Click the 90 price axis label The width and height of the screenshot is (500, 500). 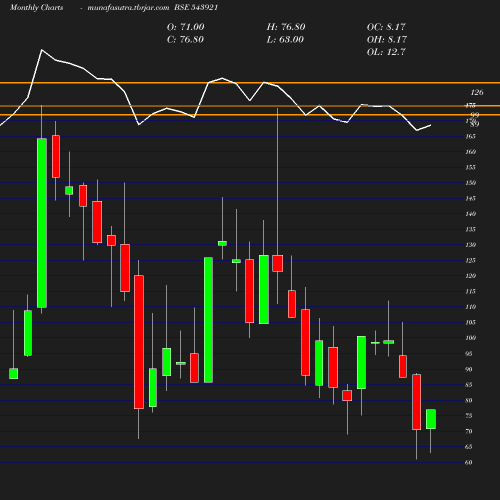pos(469,369)
